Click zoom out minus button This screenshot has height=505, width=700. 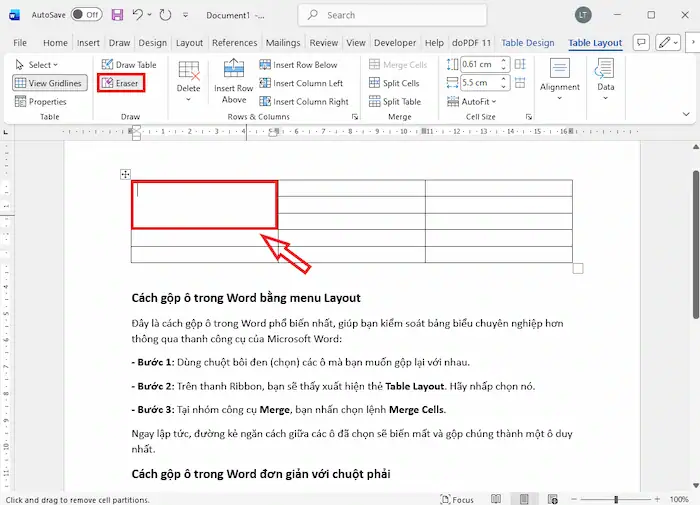[x=574, y=499]
